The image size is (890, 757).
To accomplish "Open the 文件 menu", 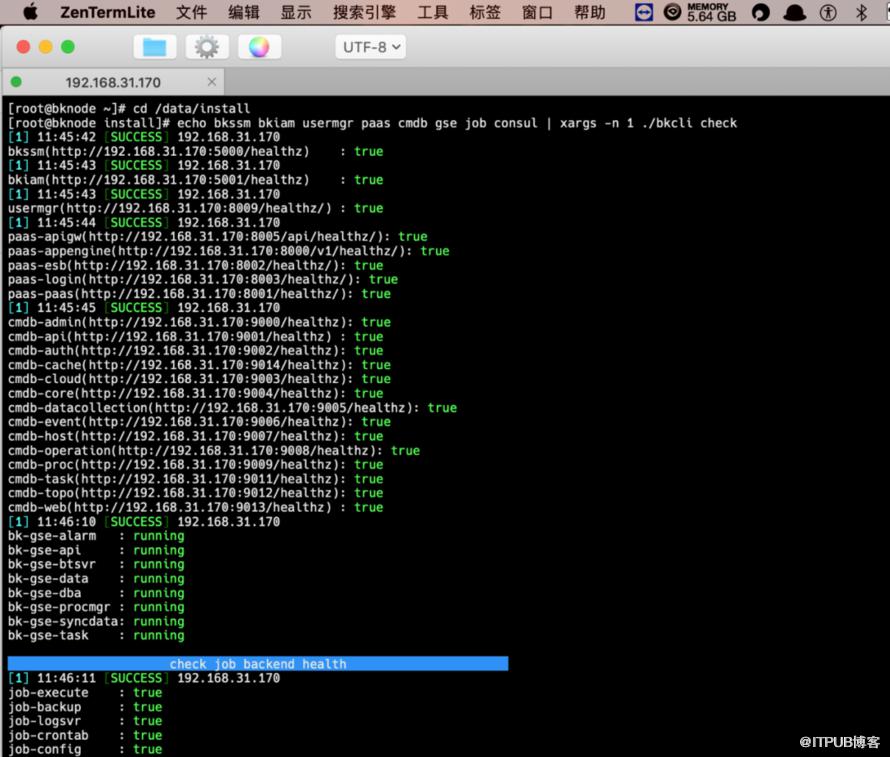I will tap(191, 12).
